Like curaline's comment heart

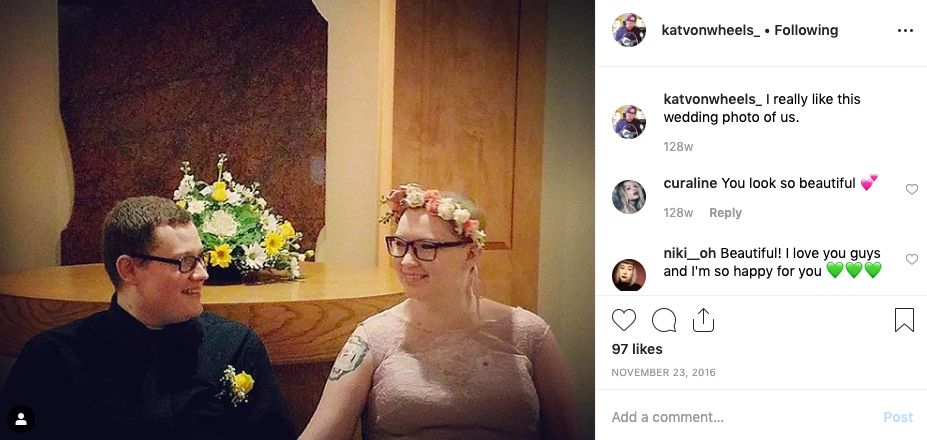[912, 189]
